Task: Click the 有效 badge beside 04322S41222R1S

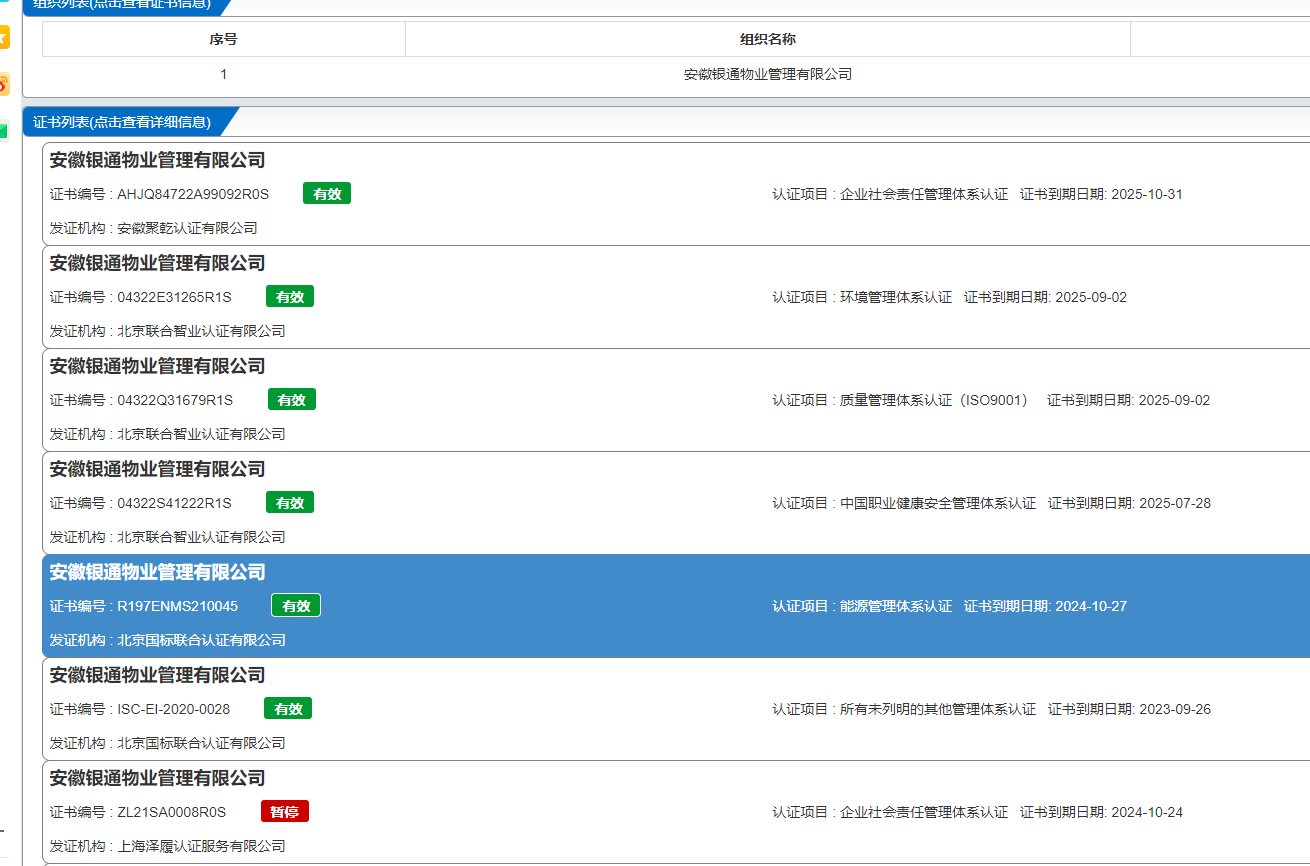Action: 290,503
